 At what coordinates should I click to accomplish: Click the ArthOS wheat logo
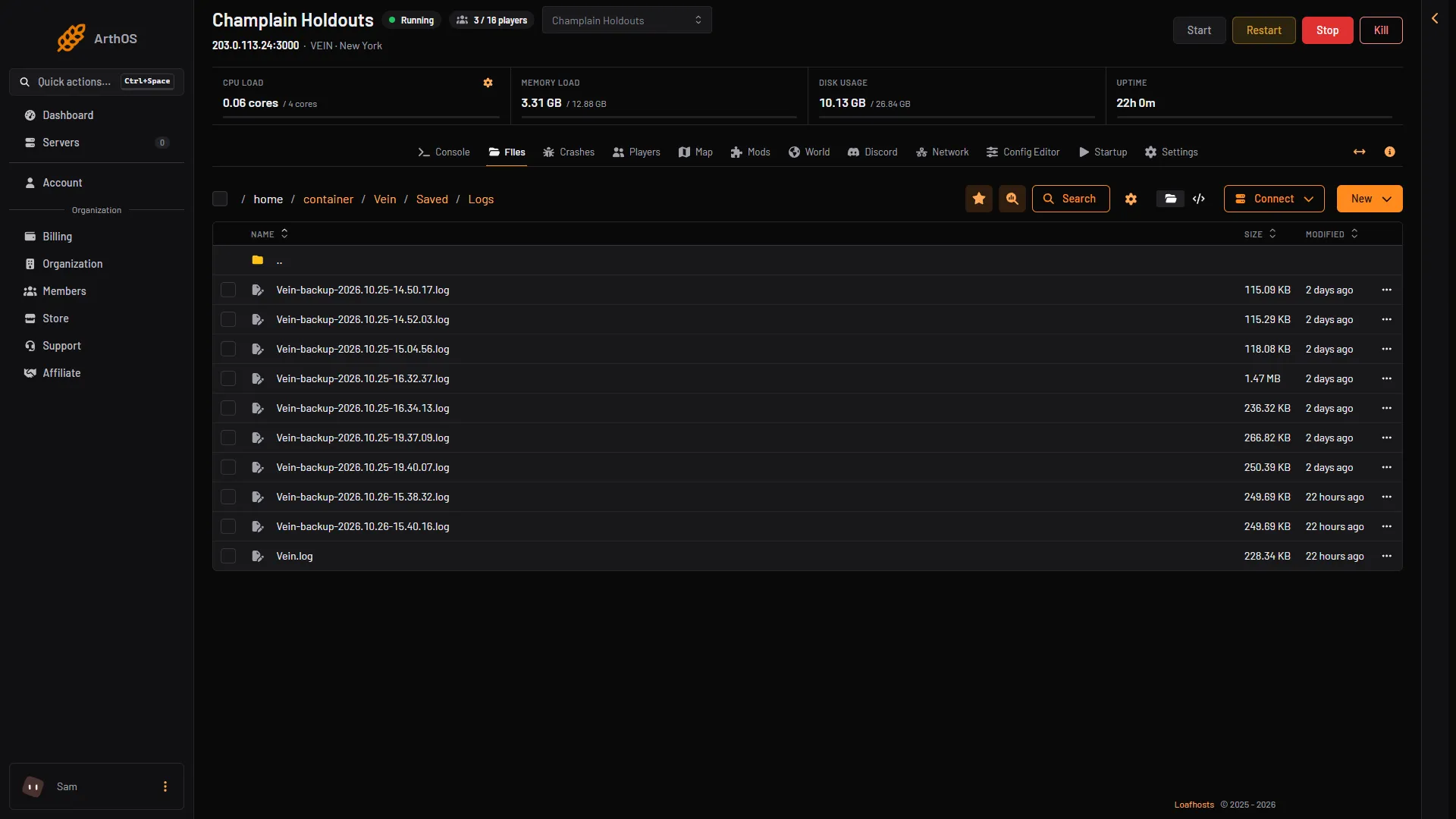71,38
